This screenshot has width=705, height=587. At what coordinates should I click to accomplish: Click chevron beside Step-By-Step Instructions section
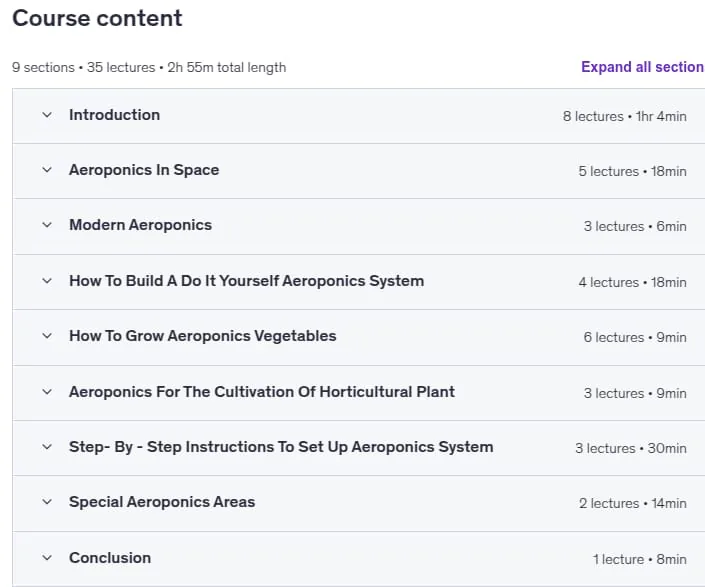pyautogui.click(x=47, y=447)
